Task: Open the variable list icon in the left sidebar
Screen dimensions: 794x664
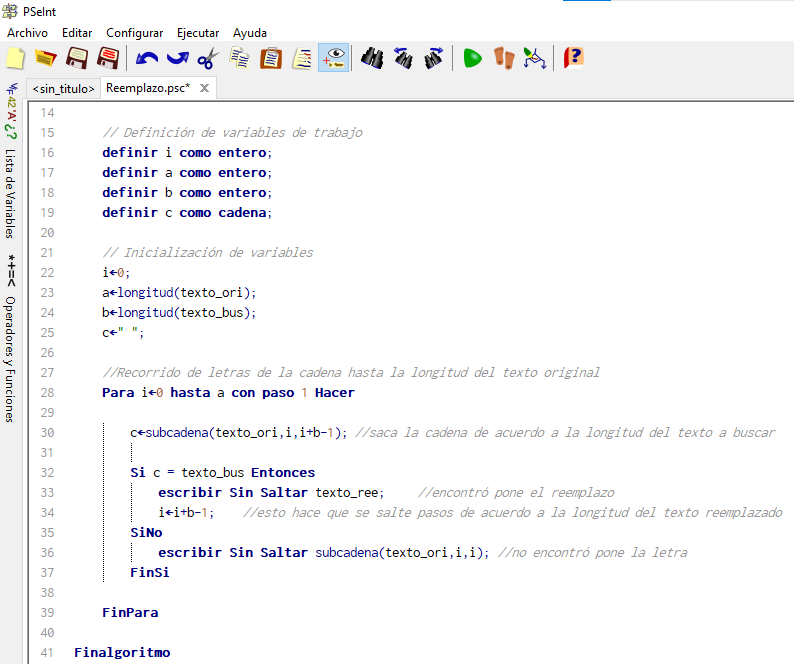Action: point(11,110)
